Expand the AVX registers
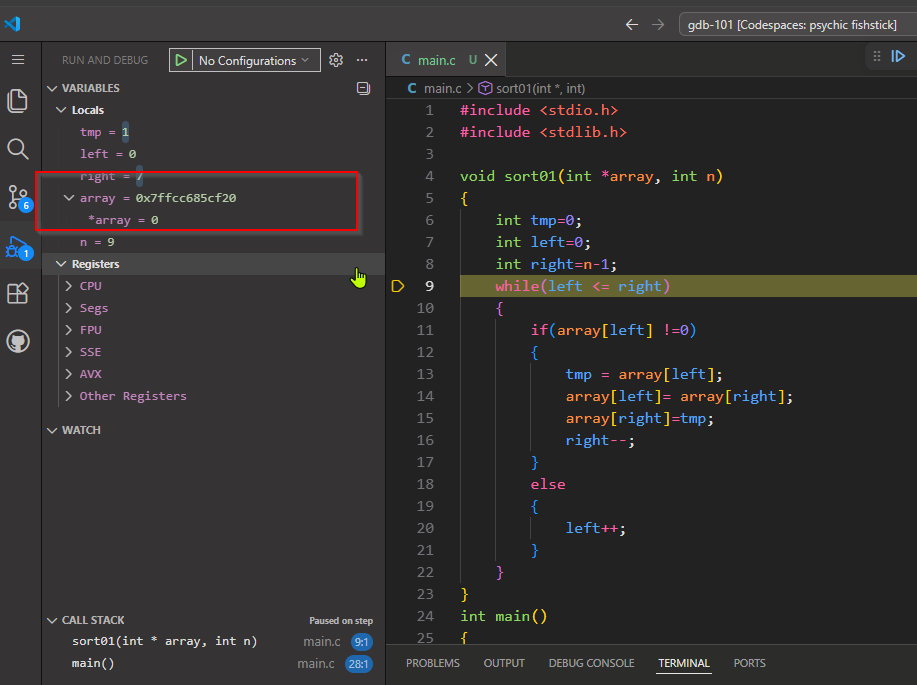917x685 pixels. [69, 374]
